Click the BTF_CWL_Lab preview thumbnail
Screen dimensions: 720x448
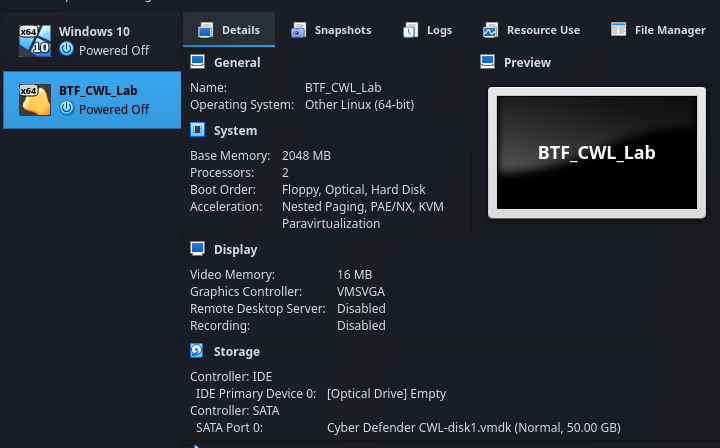coord(596,153)
